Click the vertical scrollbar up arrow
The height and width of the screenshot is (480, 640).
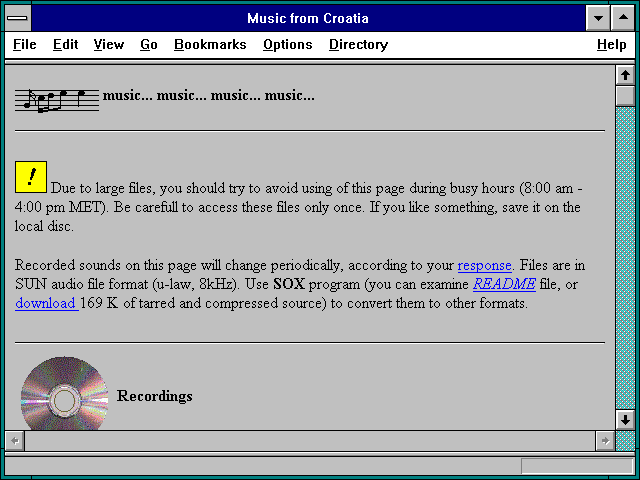[x=625, y=76]
